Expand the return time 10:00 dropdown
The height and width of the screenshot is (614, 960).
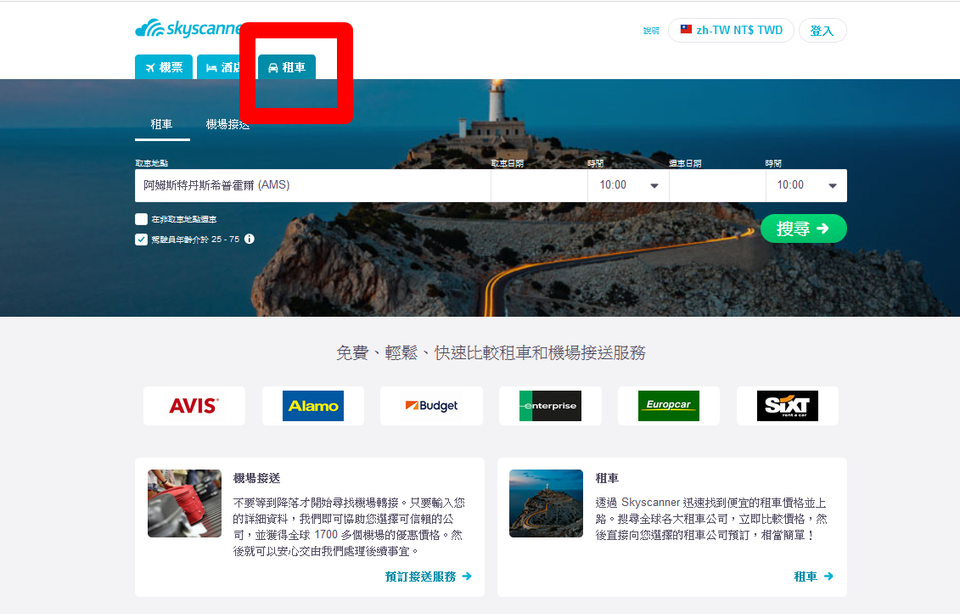[805, 185]
